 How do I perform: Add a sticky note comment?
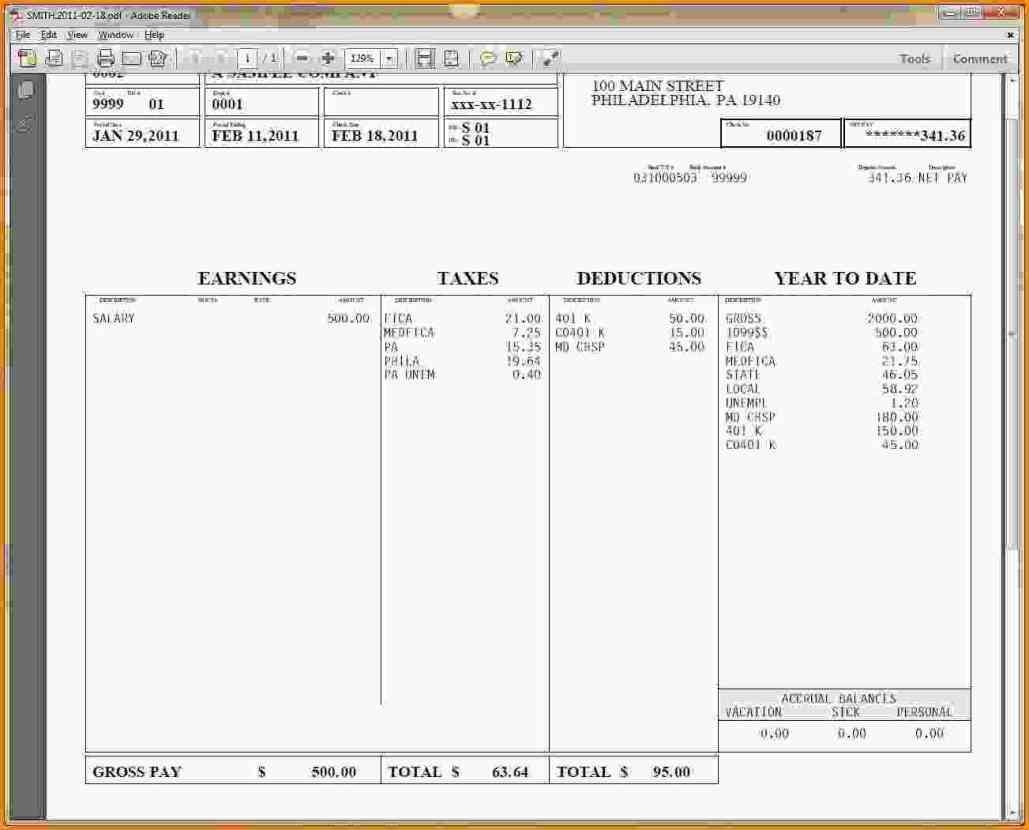tap(487, 57)
